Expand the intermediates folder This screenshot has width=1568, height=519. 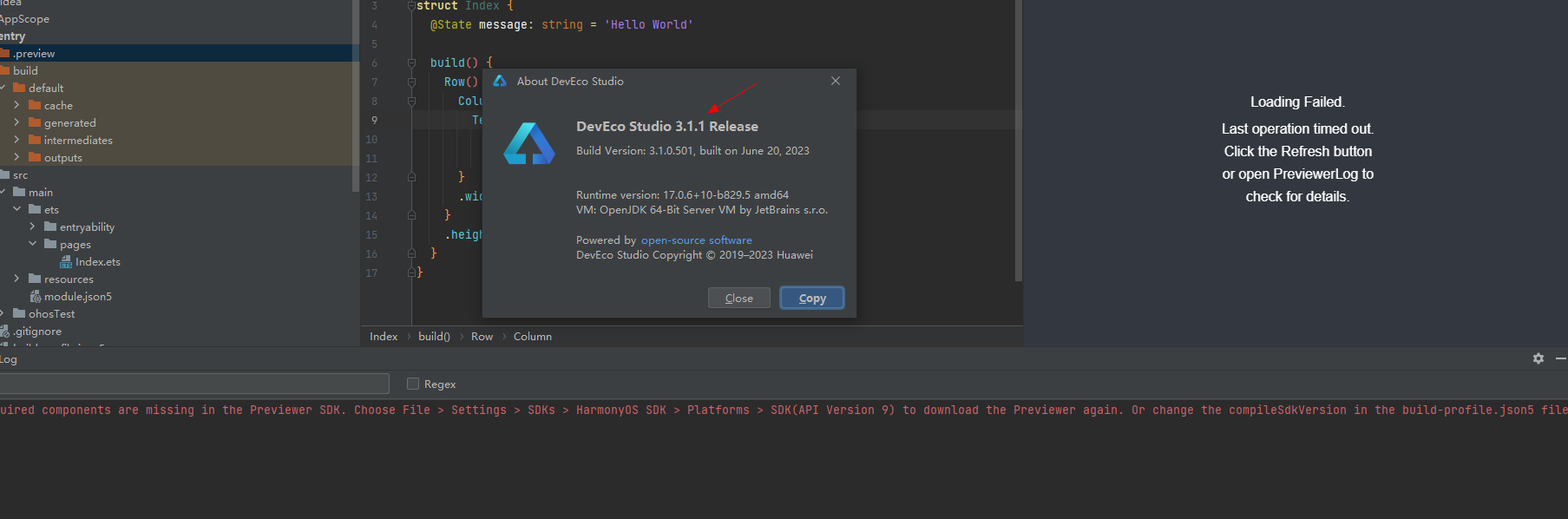coord(16,140)
